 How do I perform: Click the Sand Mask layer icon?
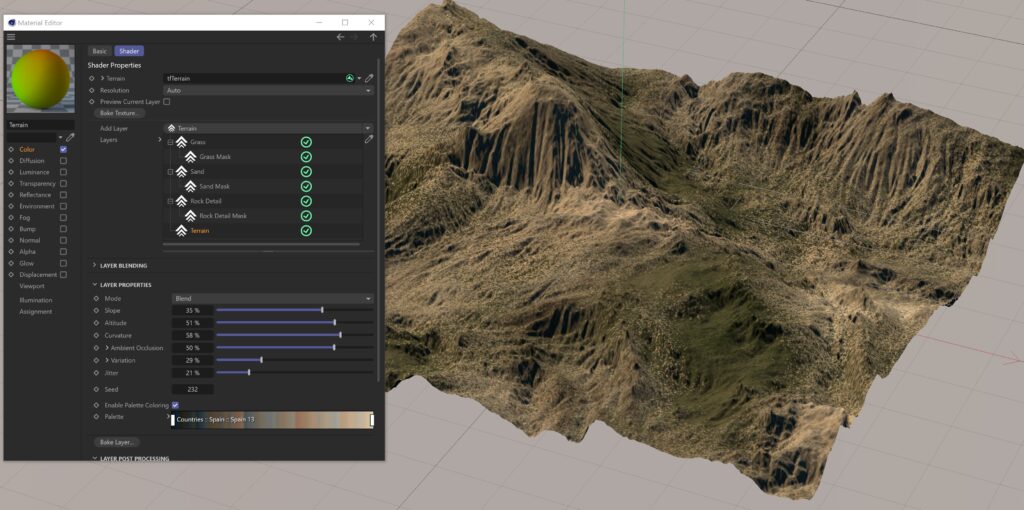(x=190, y=186)
